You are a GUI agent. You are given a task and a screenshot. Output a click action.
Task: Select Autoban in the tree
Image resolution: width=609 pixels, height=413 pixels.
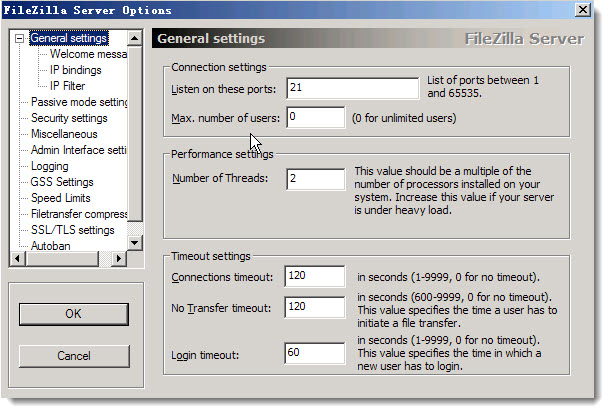click(x=50, y=246)
